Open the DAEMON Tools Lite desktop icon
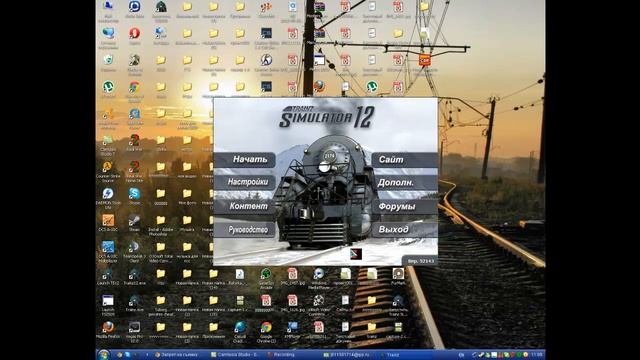The height and width of the screenshot is (360, 640). (x=108, y=198)
